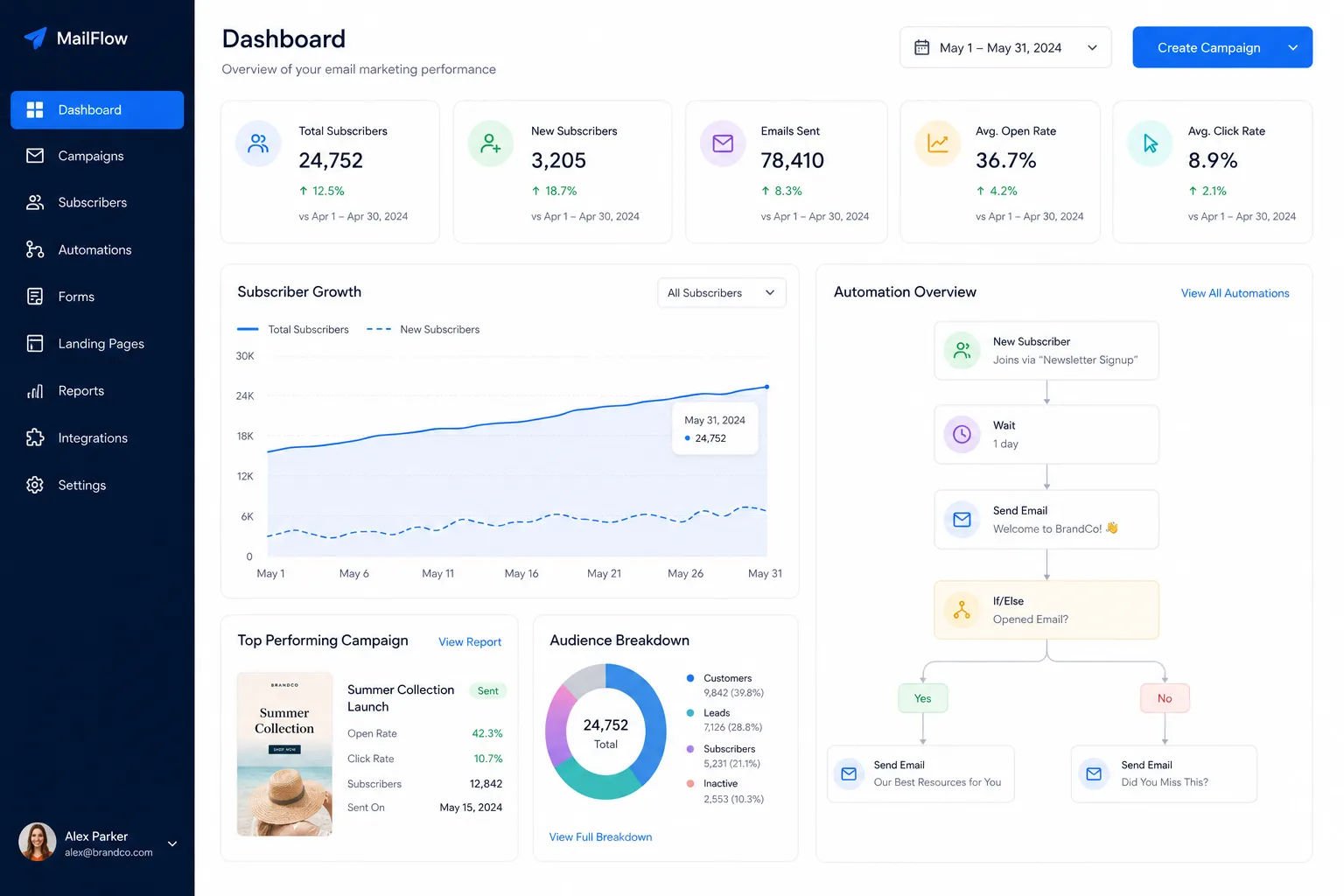Click the View Full Breakdown link
This screenshot has height=896, width=1344.
[600, 837]
